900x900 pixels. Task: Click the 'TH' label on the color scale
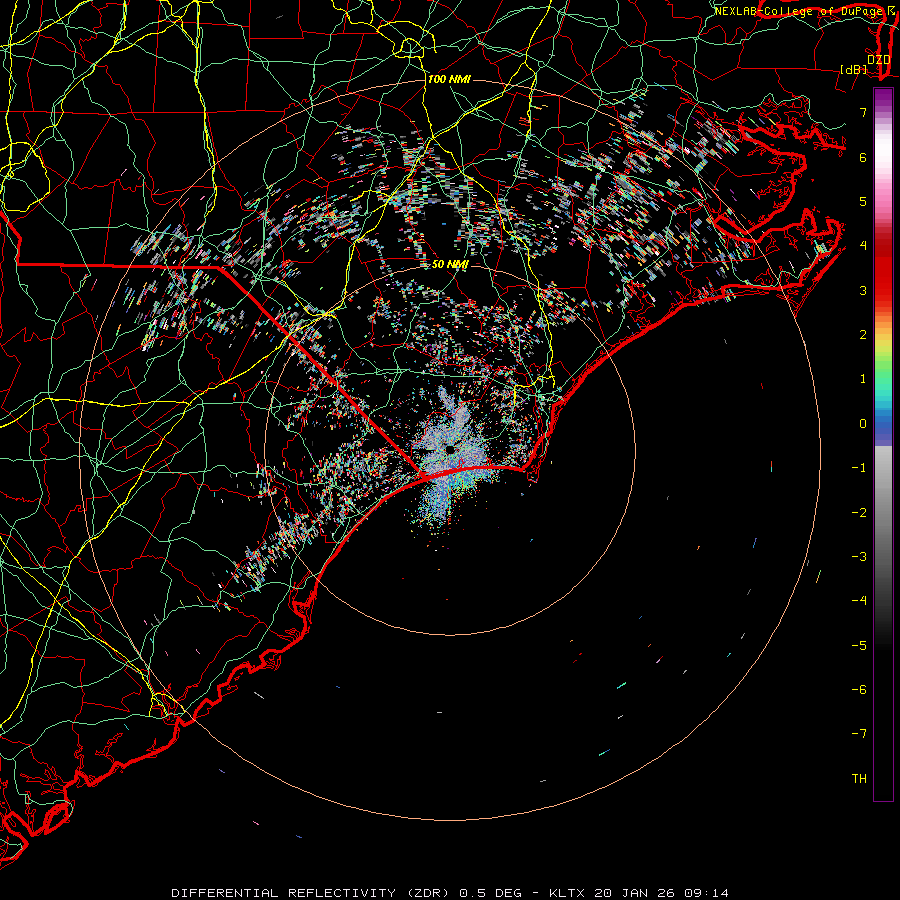pos(859,778)
